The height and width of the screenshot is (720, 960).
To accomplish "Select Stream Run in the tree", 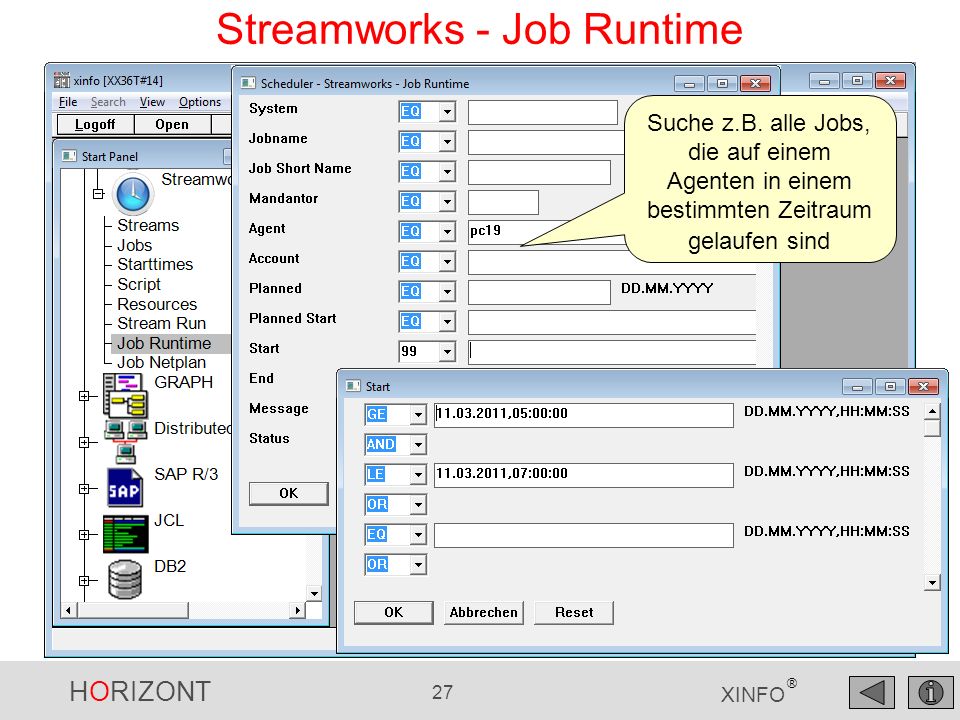I will click(x=162, y=323).
